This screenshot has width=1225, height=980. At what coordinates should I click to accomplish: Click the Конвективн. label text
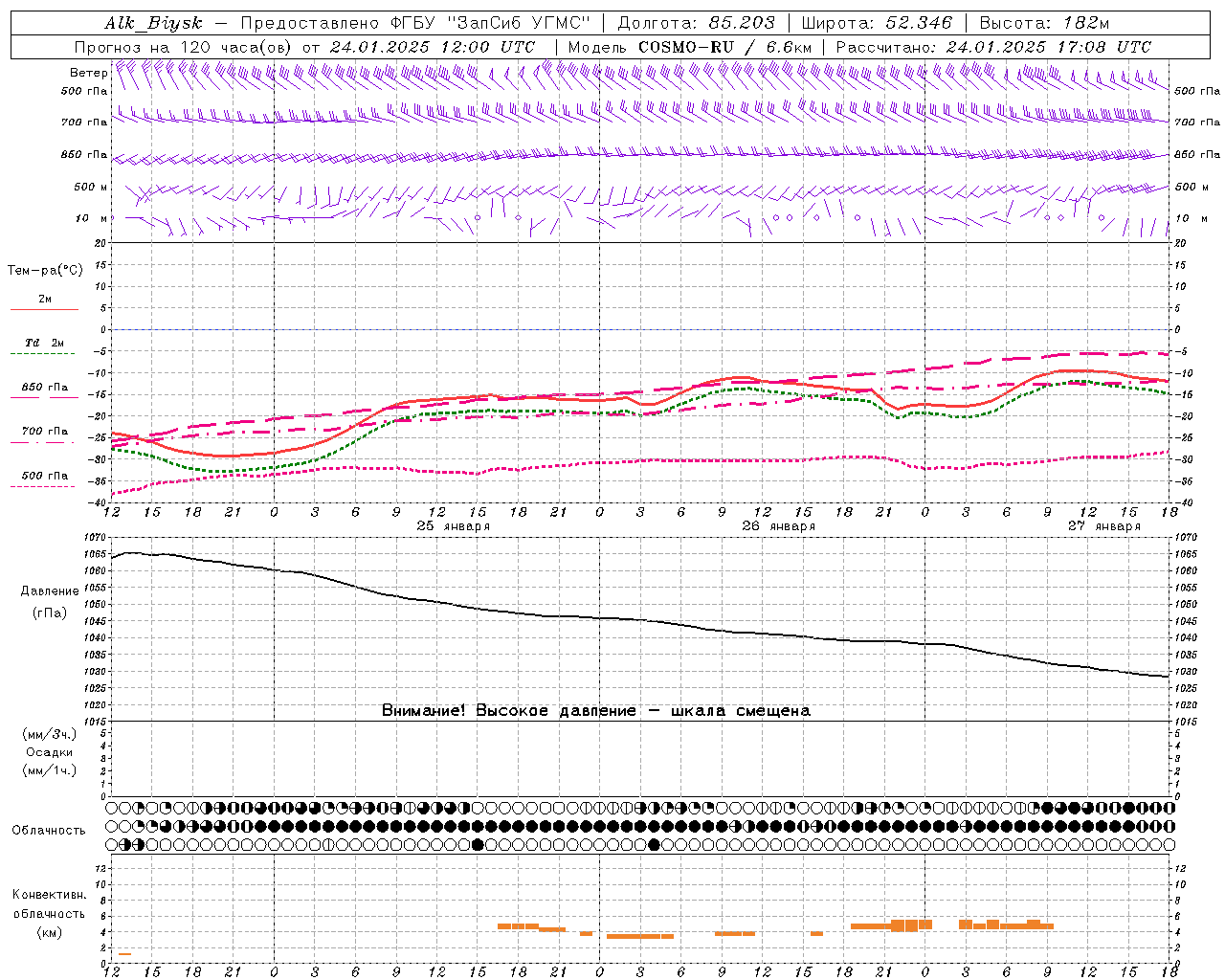click(50, 895)
